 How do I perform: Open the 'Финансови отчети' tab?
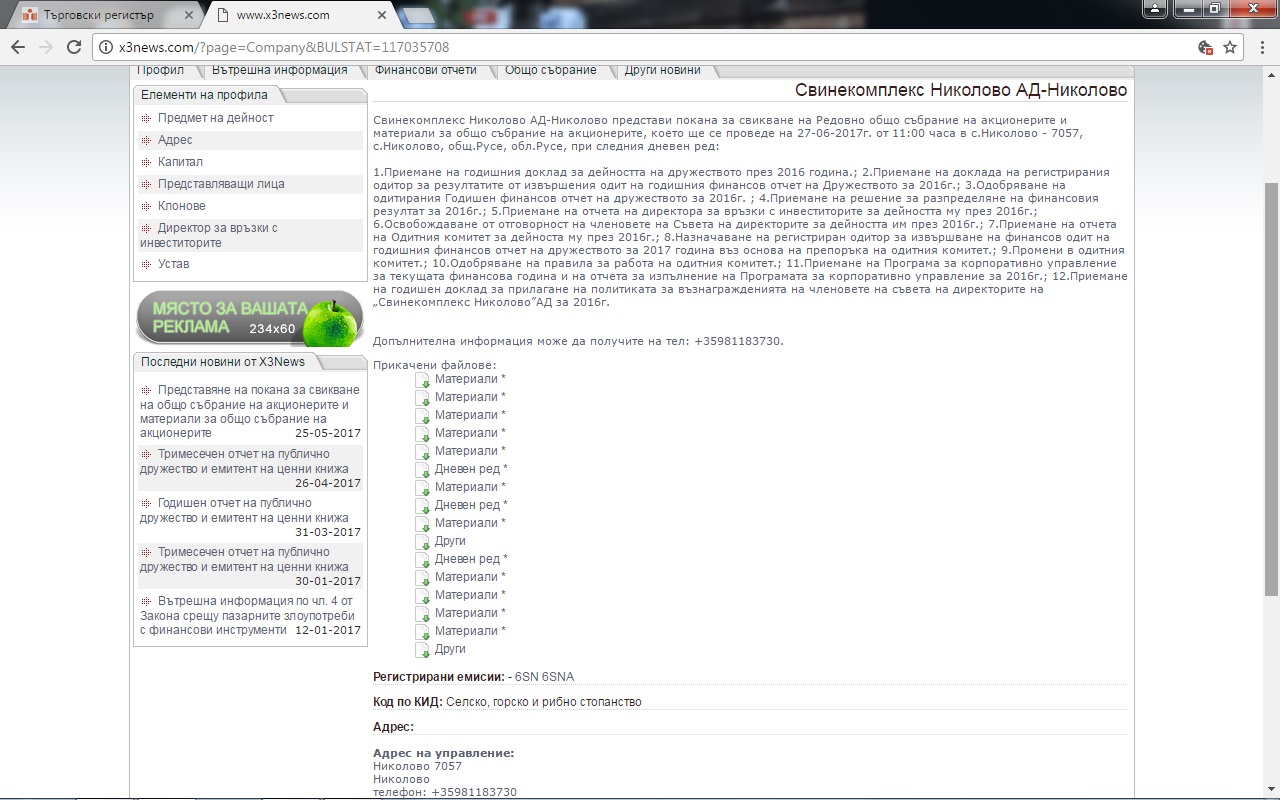point(425,70)
